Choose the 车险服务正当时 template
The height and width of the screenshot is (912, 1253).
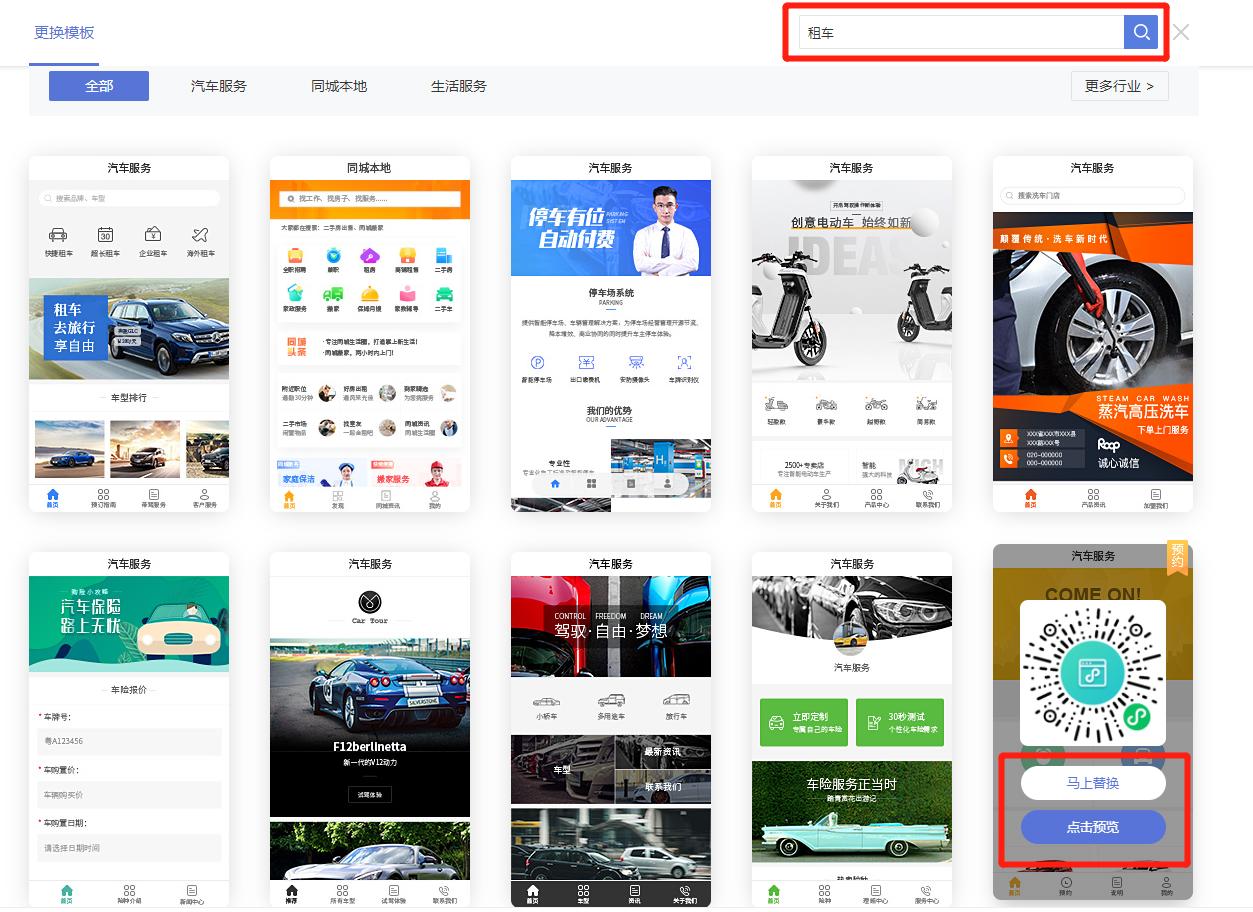pyautogui.click(x=852, y=729)
